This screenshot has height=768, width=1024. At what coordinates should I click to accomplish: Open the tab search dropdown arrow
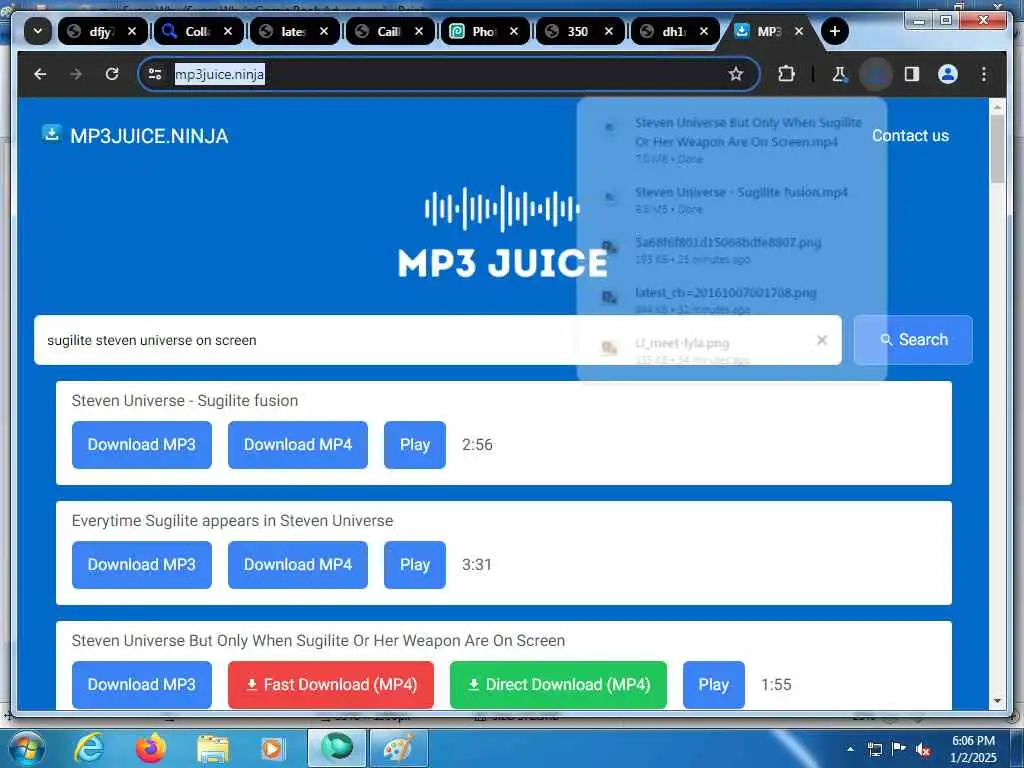click(x=38, y=31)
